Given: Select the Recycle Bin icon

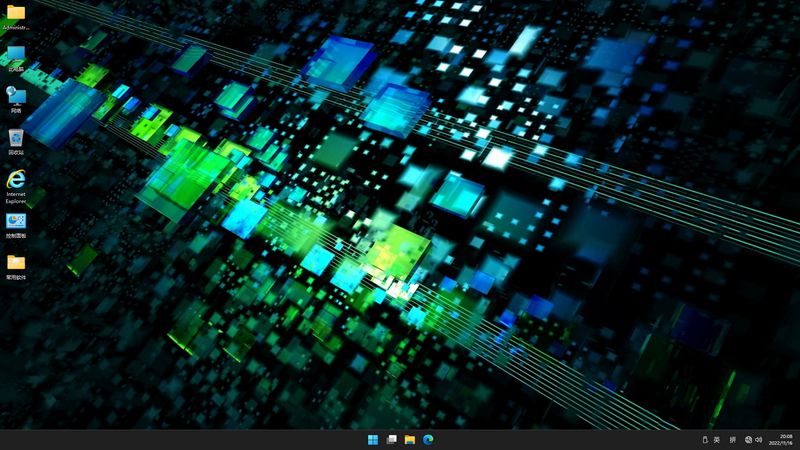Looking at the screenshot, I should pos(16,138).
